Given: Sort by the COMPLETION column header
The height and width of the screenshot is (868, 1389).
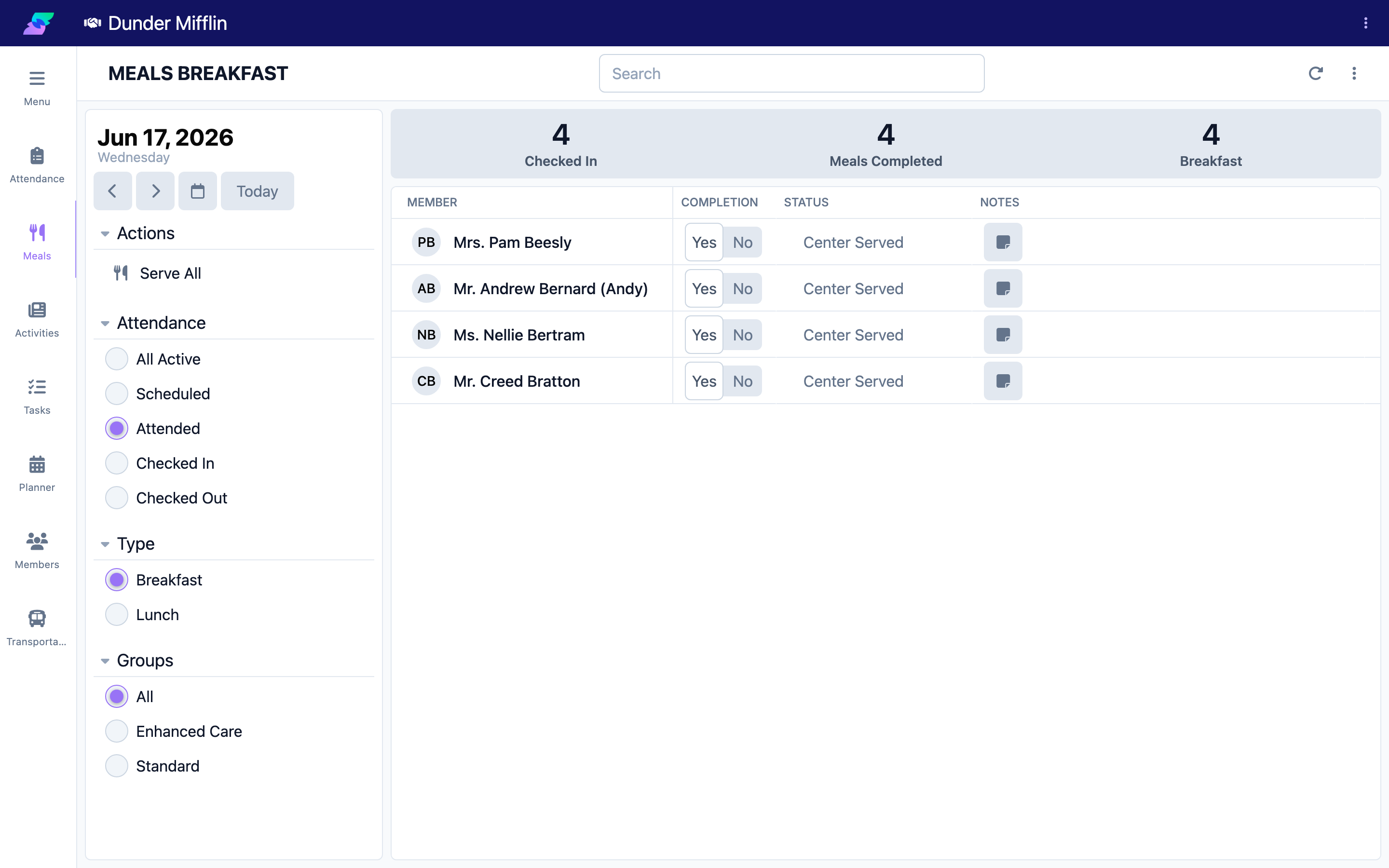Looking at the screenshot, I should tap(719, 202).
